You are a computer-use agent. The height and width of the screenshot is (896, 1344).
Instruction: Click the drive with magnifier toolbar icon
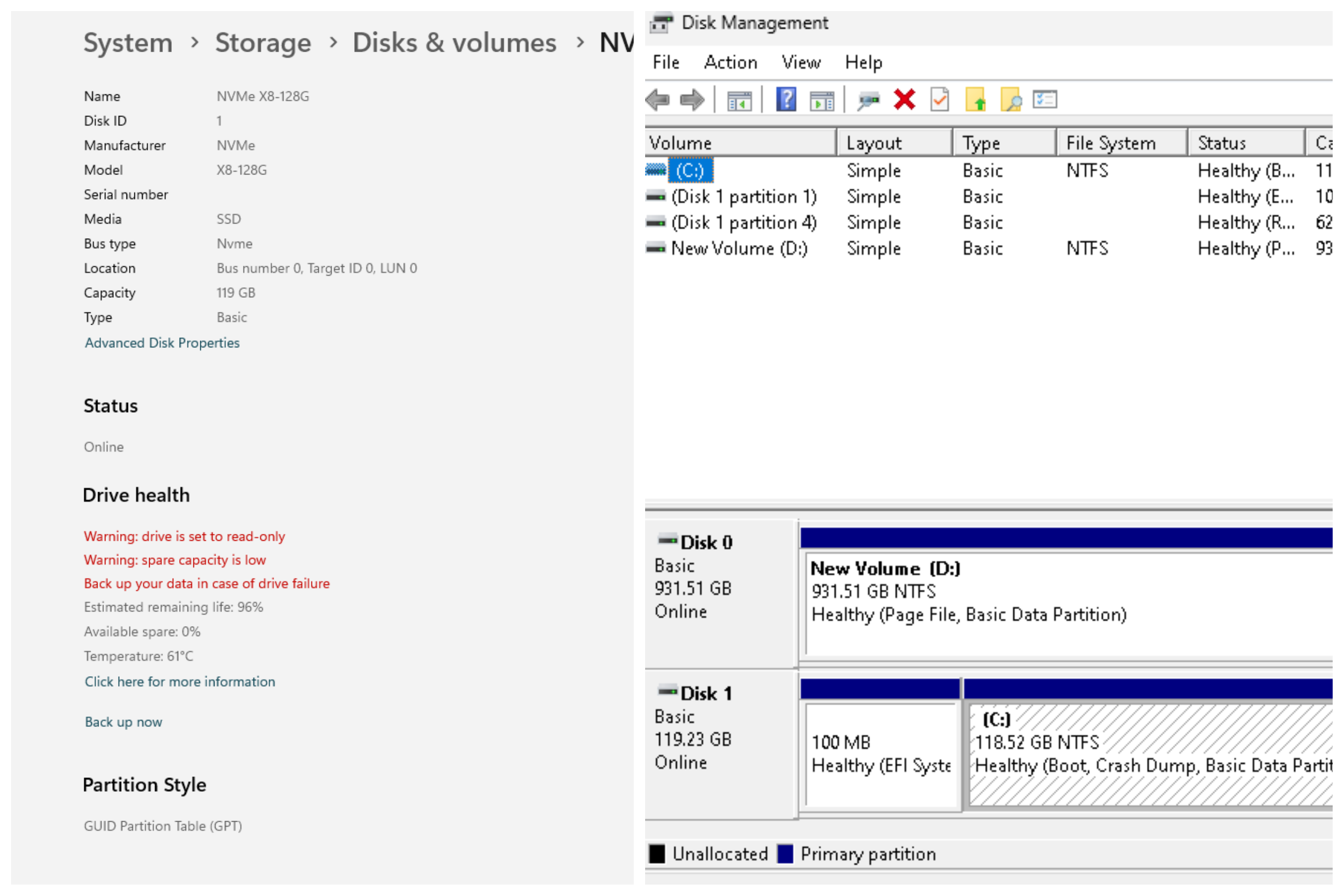pos(868,101)
